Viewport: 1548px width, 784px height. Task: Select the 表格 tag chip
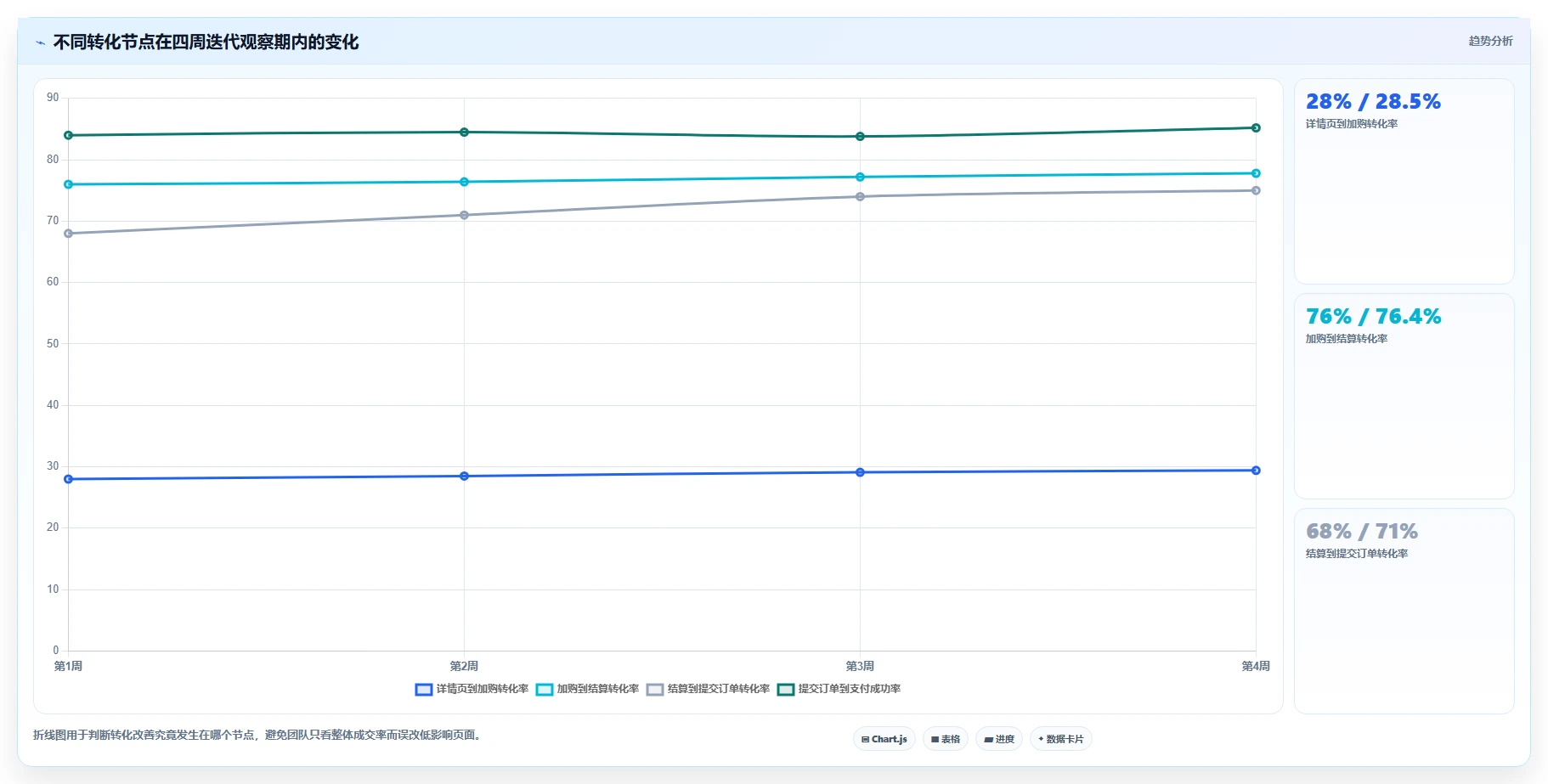[946, 739]
